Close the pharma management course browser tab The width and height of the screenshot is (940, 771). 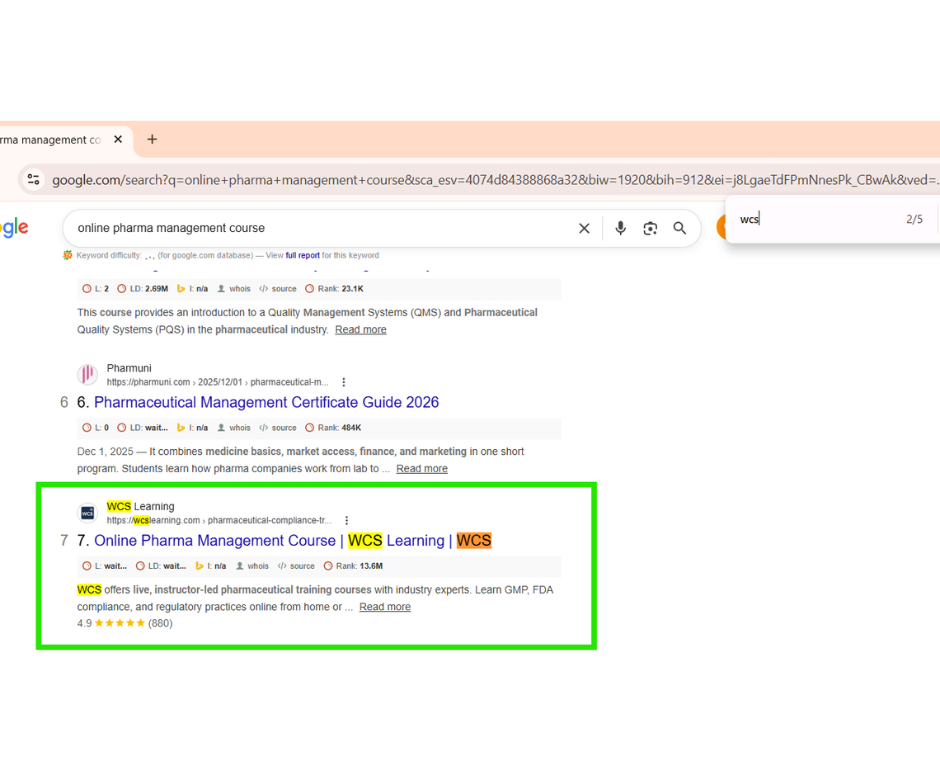click(118, 139)
